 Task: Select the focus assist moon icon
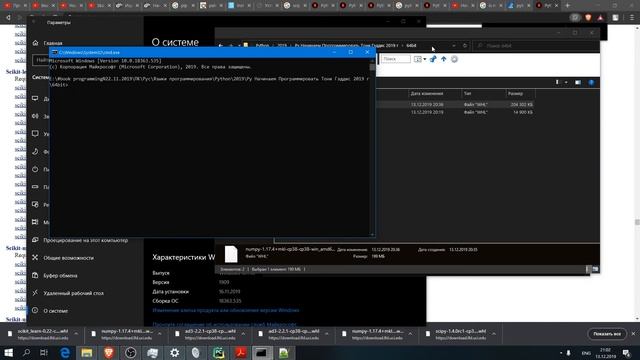(x=36, y=151)
